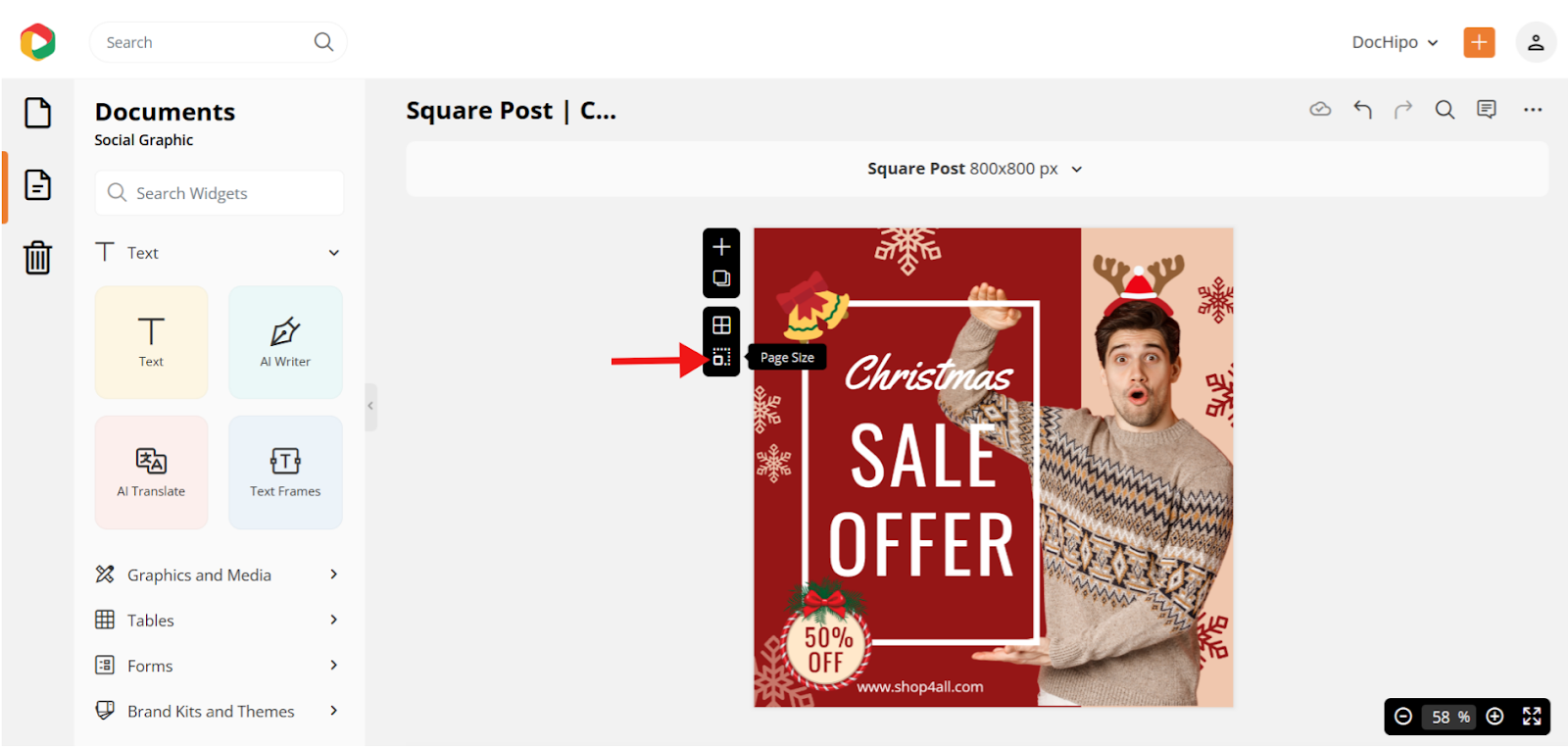Click the 58 % zoom value
The image size is (1568, 747).
(1450, 717)
